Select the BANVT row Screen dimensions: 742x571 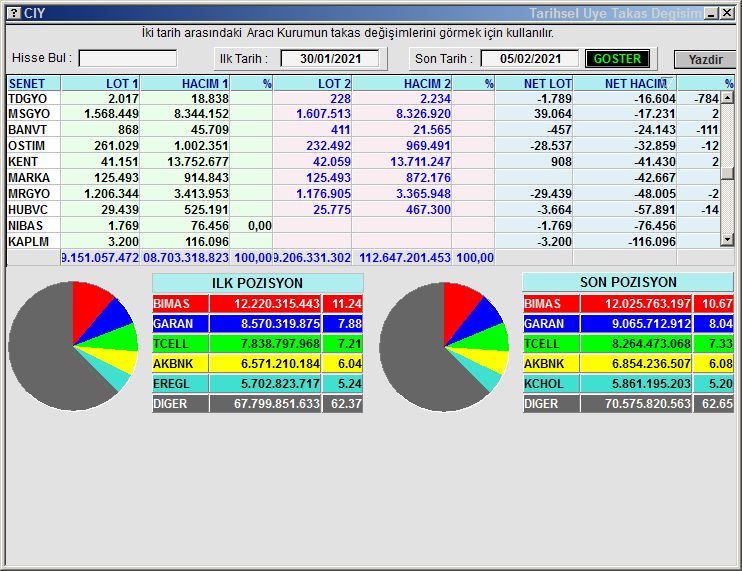coord(363,130)
